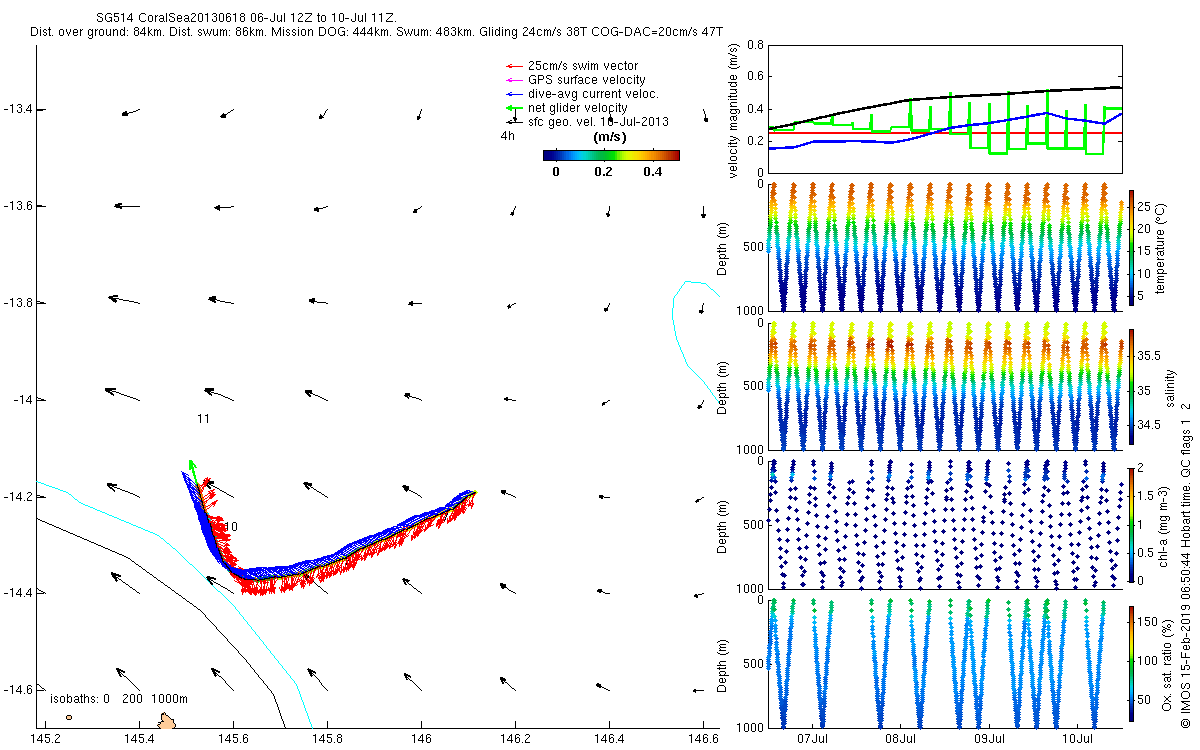The height and width of the screenshot is (750, 1200).
Task: Click latitude tick '-14.2'
Action: coord(17,497)
